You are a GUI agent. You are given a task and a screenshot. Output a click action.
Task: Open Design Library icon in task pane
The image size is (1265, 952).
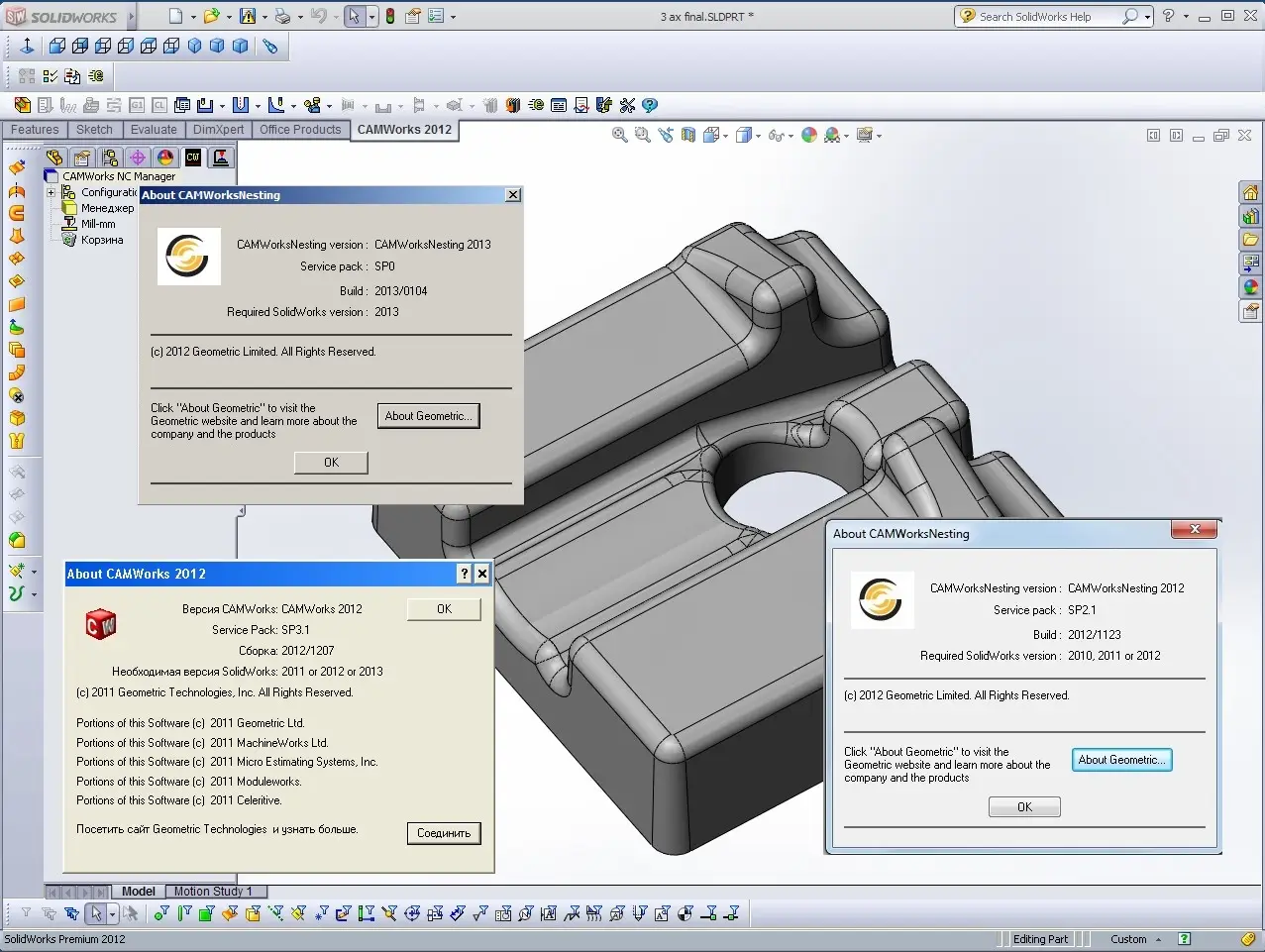coord(1251,216)
